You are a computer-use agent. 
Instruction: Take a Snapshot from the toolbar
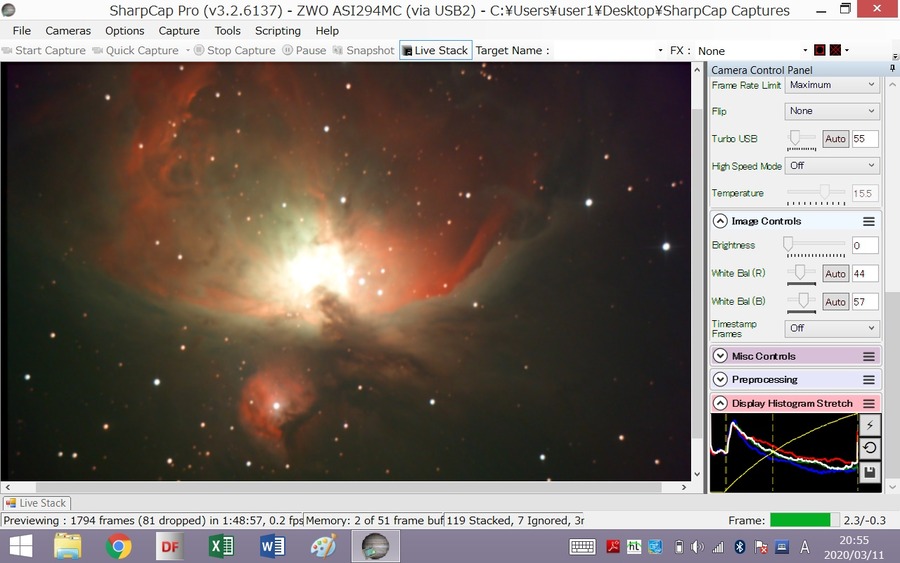coord(363,51)
